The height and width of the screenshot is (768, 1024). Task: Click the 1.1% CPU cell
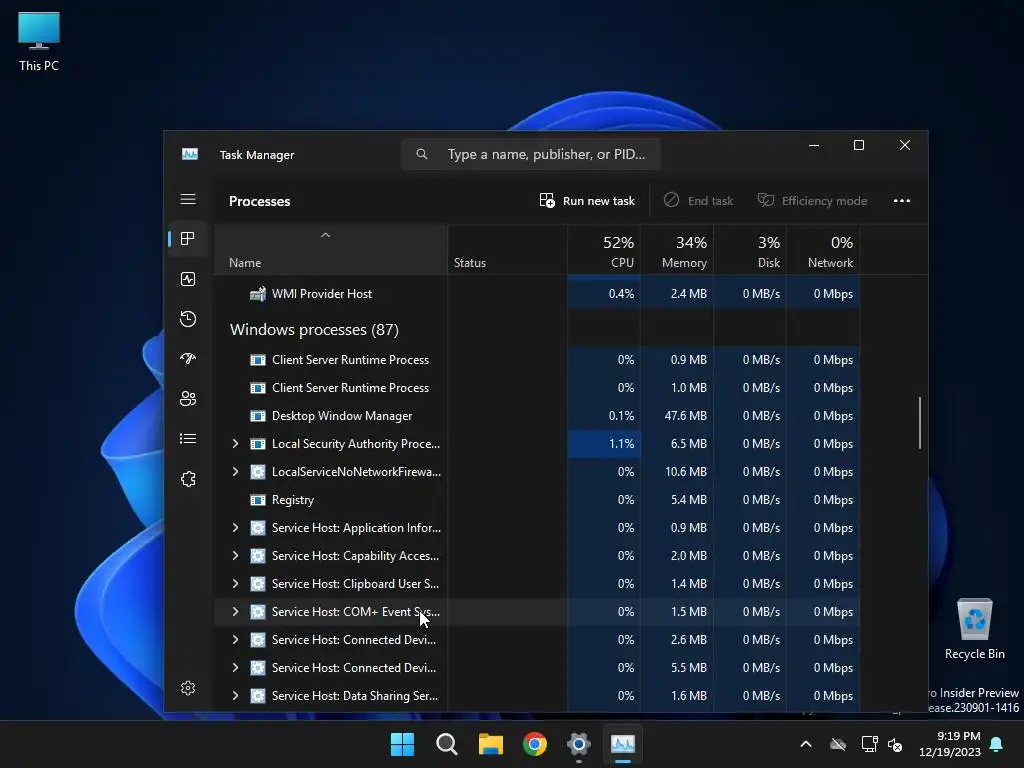pyautogui.click(x=604, y=444)
